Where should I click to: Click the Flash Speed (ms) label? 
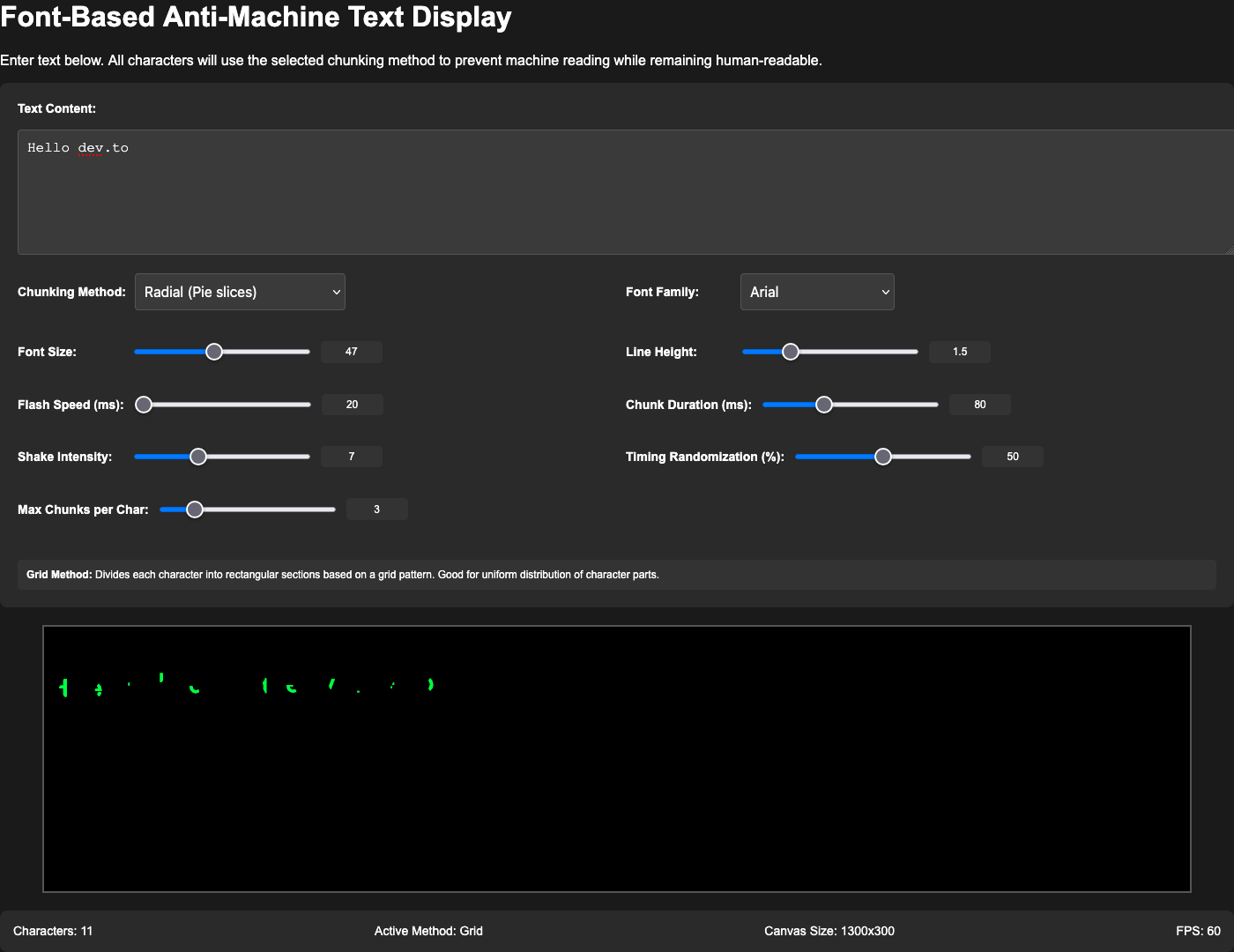coord(71,405)
